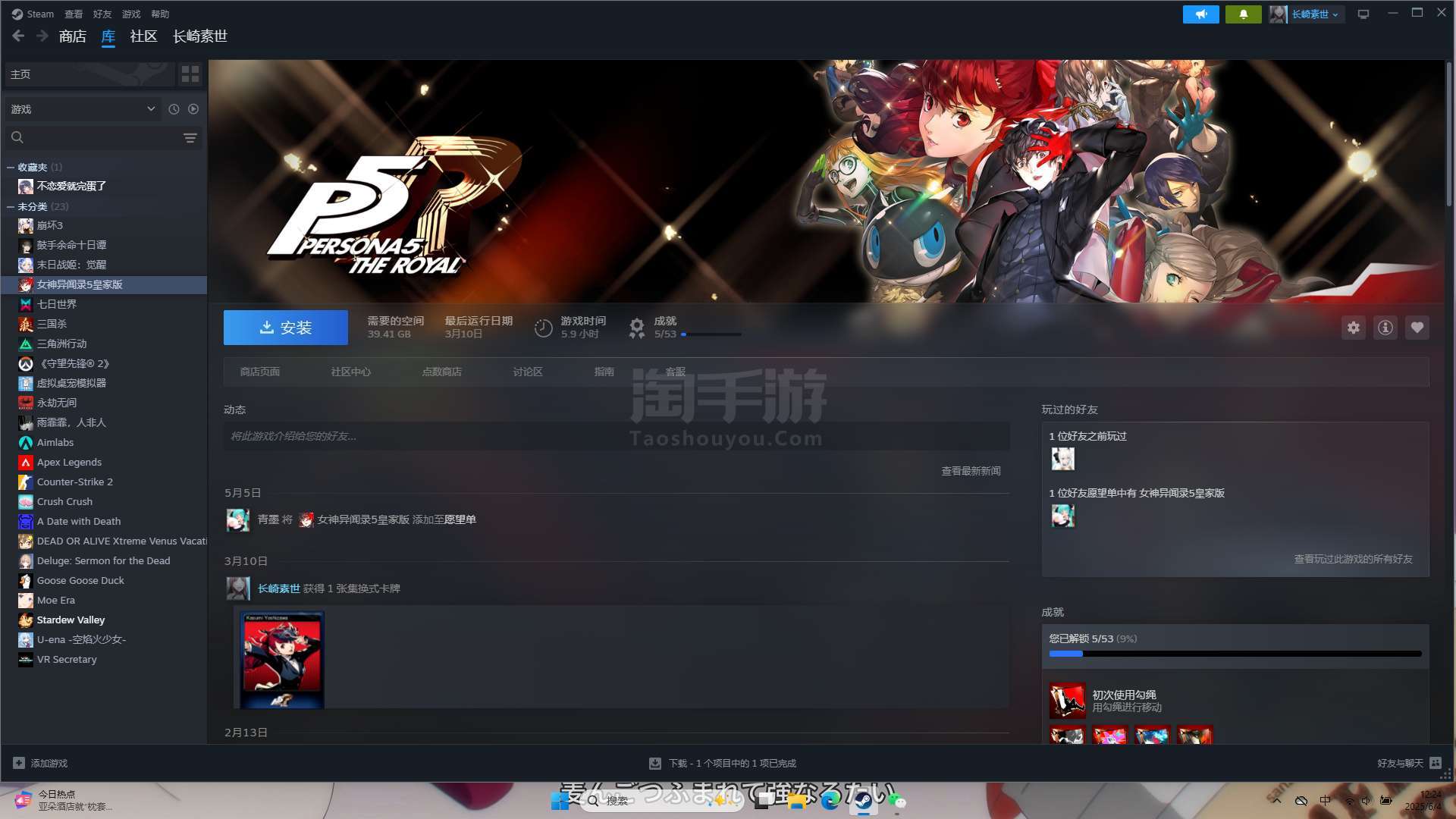This screenshot has height=819, width=1456.
Task: Click the forward navigation arrow
Action: (x=42, y=36)
